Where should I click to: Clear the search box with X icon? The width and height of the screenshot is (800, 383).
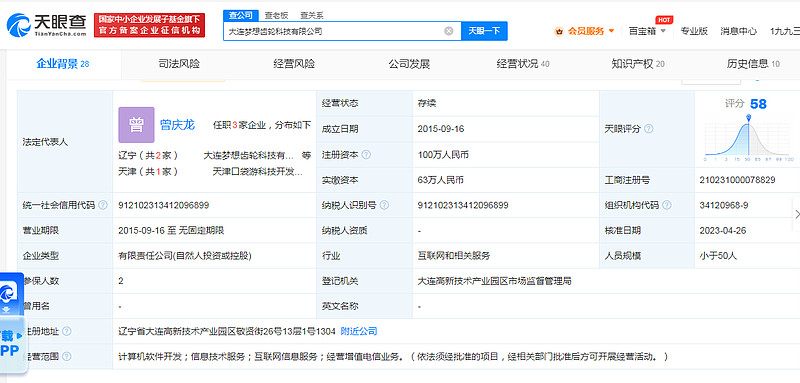point(448,31)
